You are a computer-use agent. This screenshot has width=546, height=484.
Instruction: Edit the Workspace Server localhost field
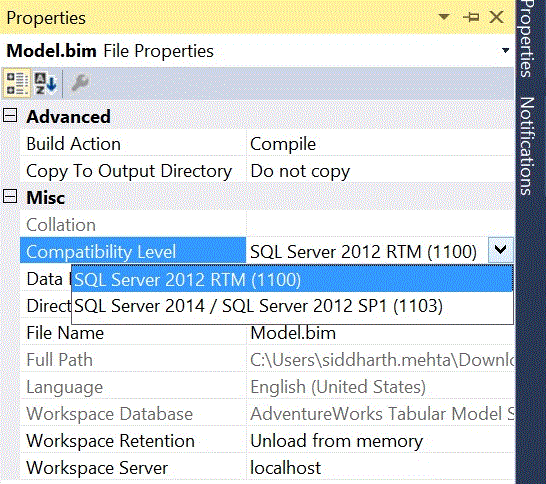380,468
